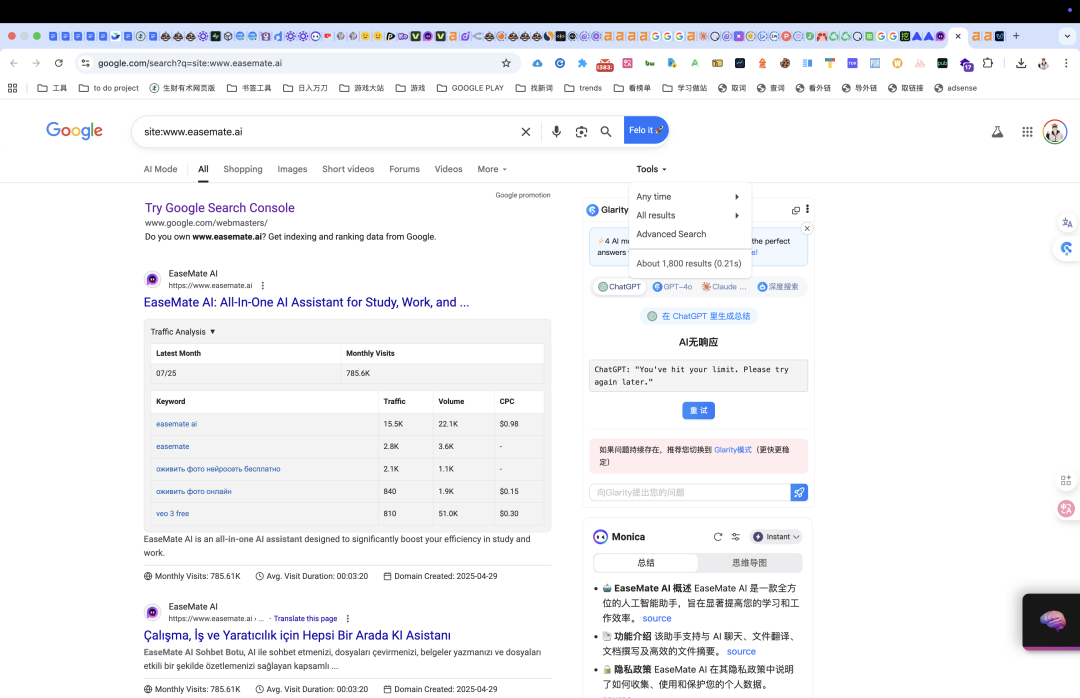Open the floating grid-plus widget icon

(x=1066, y=480)
